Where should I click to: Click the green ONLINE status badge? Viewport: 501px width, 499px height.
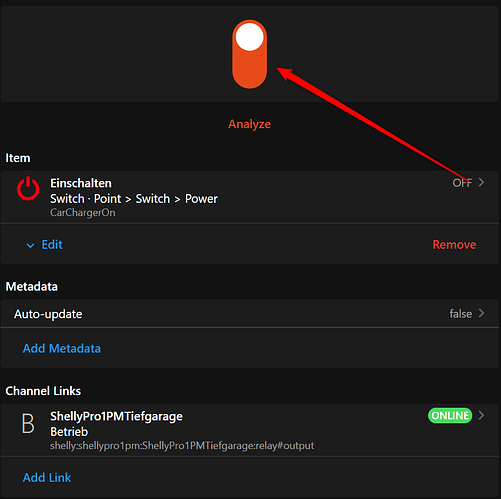[x=450, y=415]
